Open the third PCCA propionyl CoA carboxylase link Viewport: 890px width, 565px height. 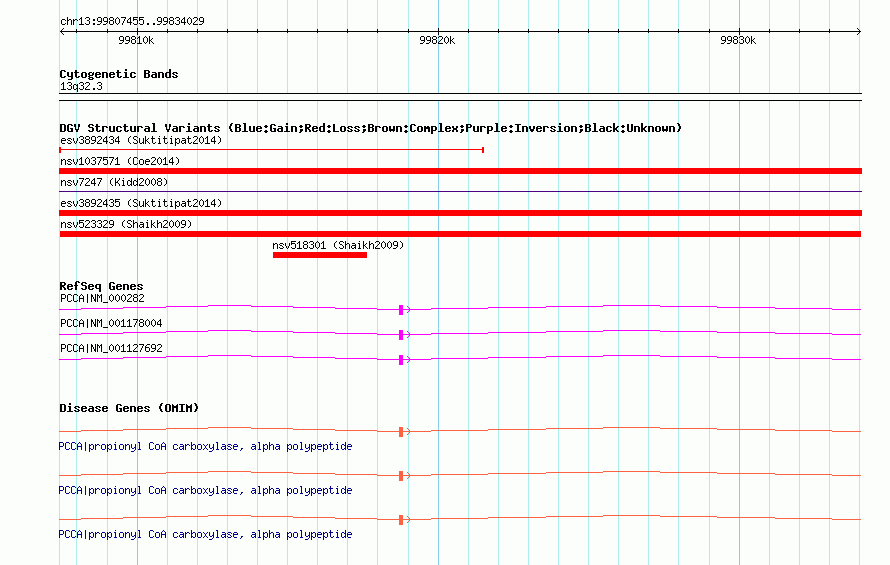click(x=205, y=534)
